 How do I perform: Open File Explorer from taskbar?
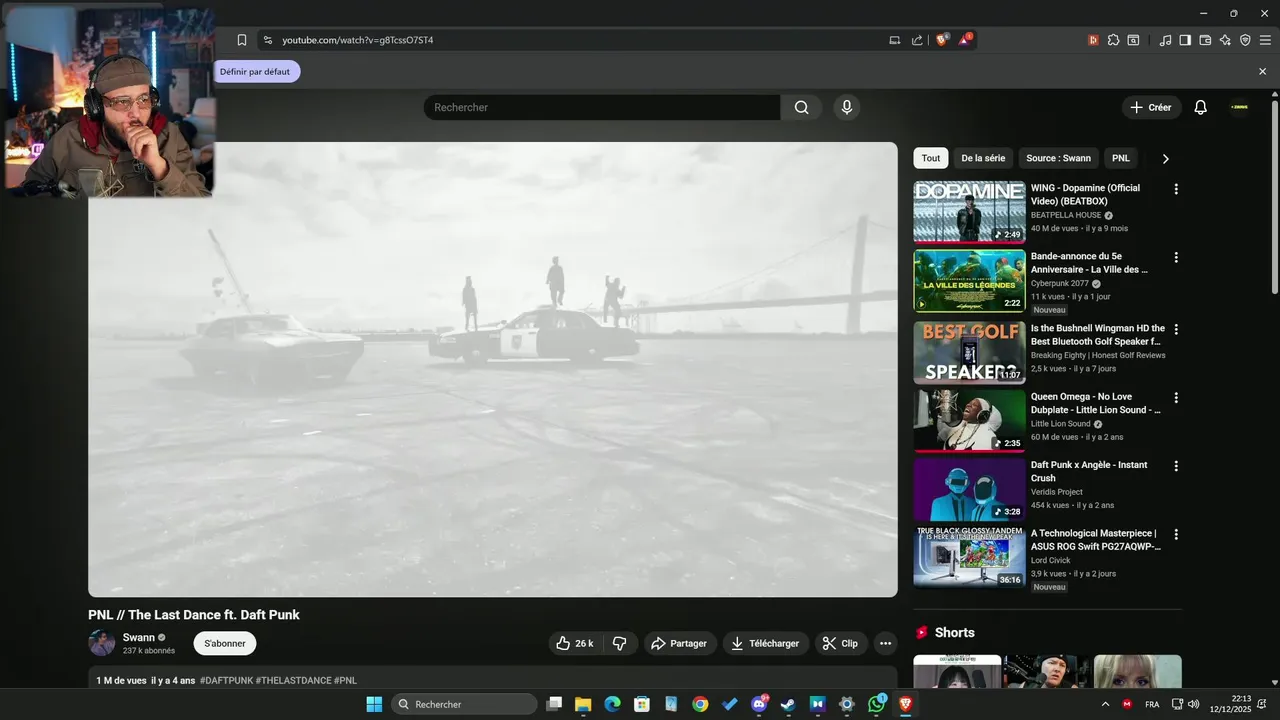coord(583,704)
